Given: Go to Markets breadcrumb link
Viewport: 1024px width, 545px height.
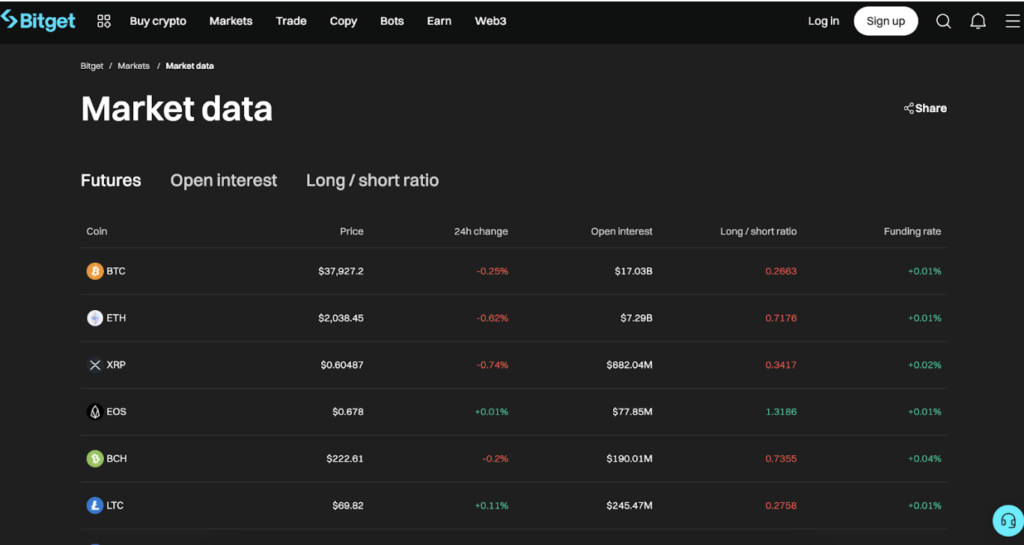Looking at the screenshot, I should tap(133, 66).
